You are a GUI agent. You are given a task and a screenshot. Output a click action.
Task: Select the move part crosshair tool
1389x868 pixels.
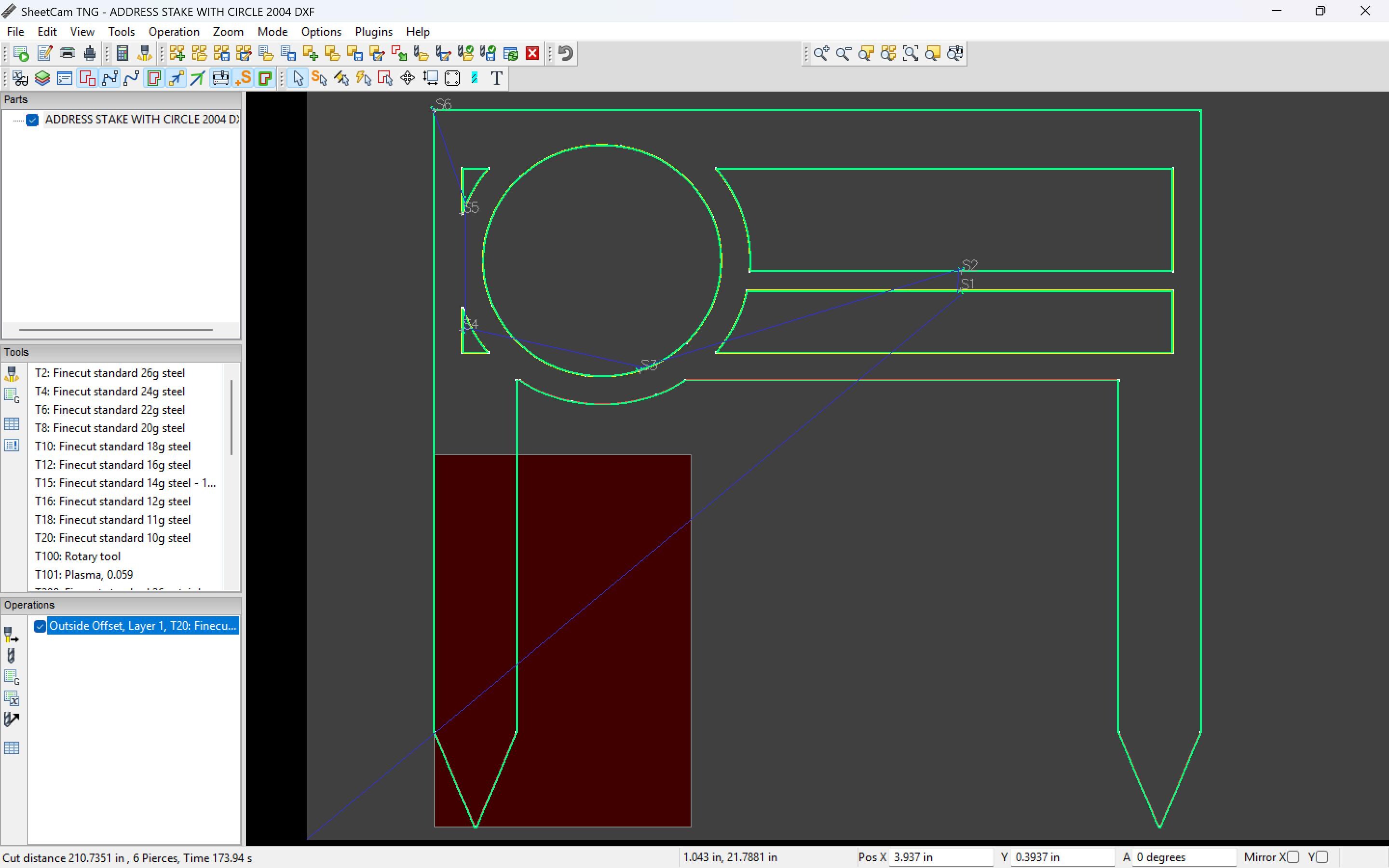tap(408, 78)
